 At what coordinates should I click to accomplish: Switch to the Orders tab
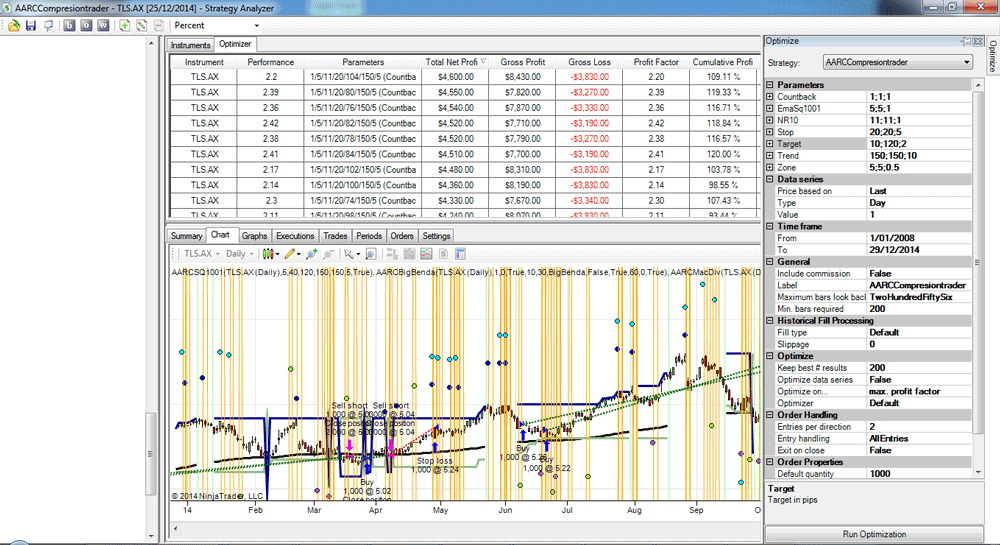pyautogui.click(x=402, y=236)
